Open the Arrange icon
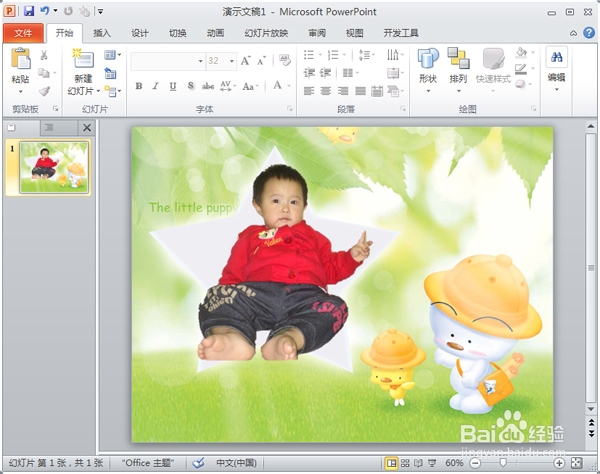 click(458, 59)
